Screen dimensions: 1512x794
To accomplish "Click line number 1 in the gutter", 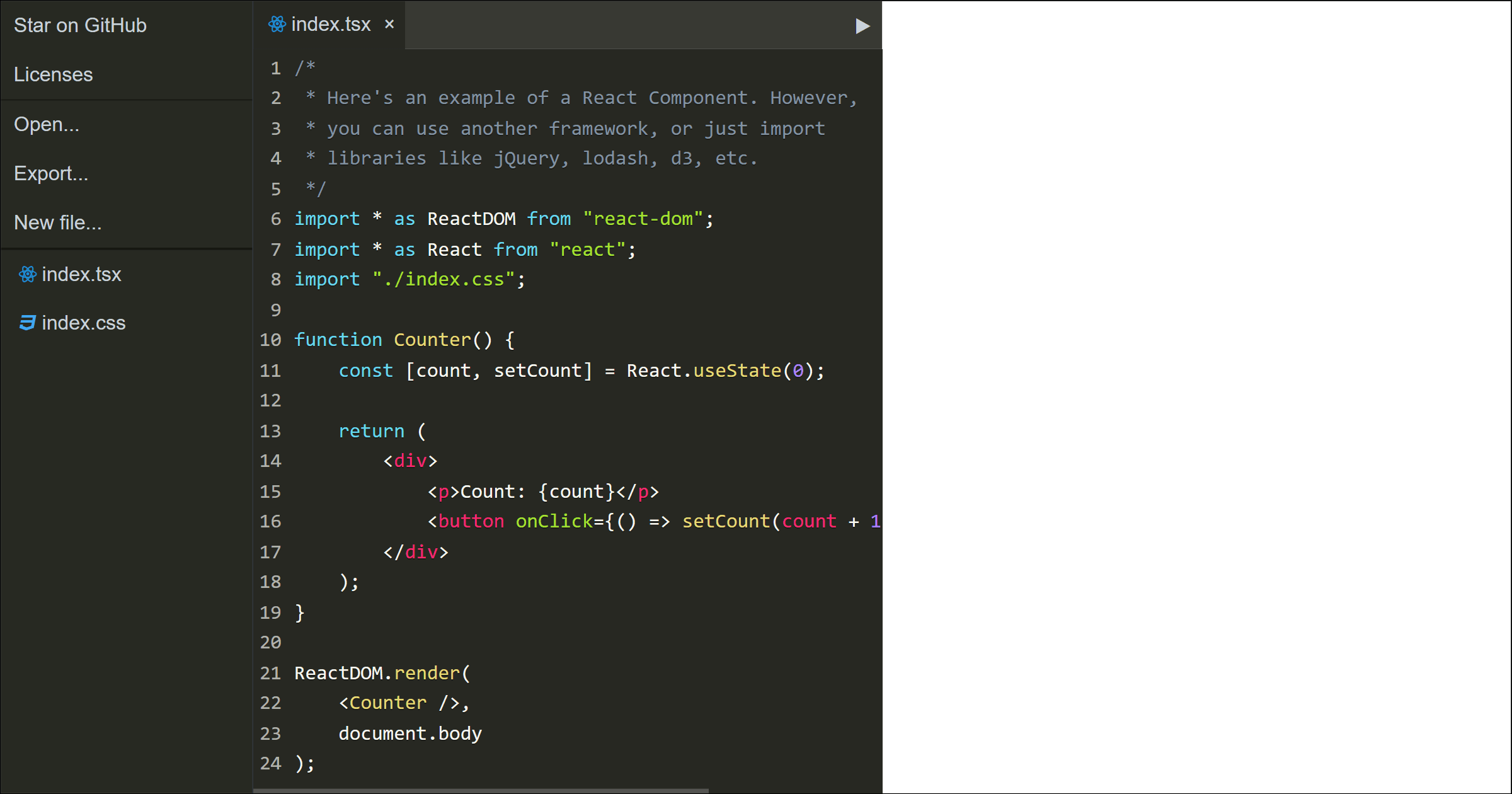I will (x=276, y=68).
